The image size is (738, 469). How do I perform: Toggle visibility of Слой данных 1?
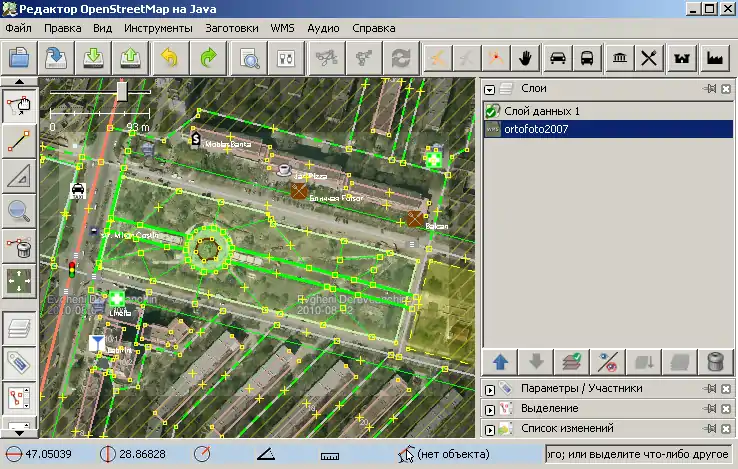492,111
